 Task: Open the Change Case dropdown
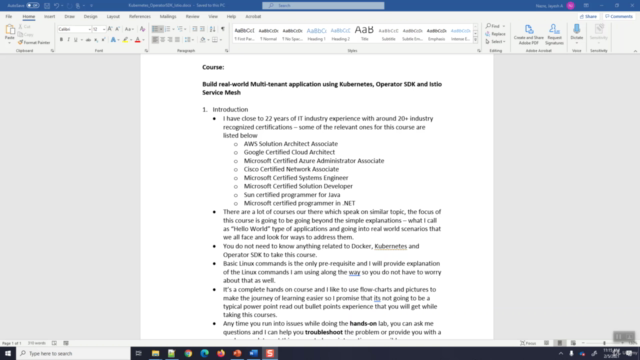pos(129,29)
